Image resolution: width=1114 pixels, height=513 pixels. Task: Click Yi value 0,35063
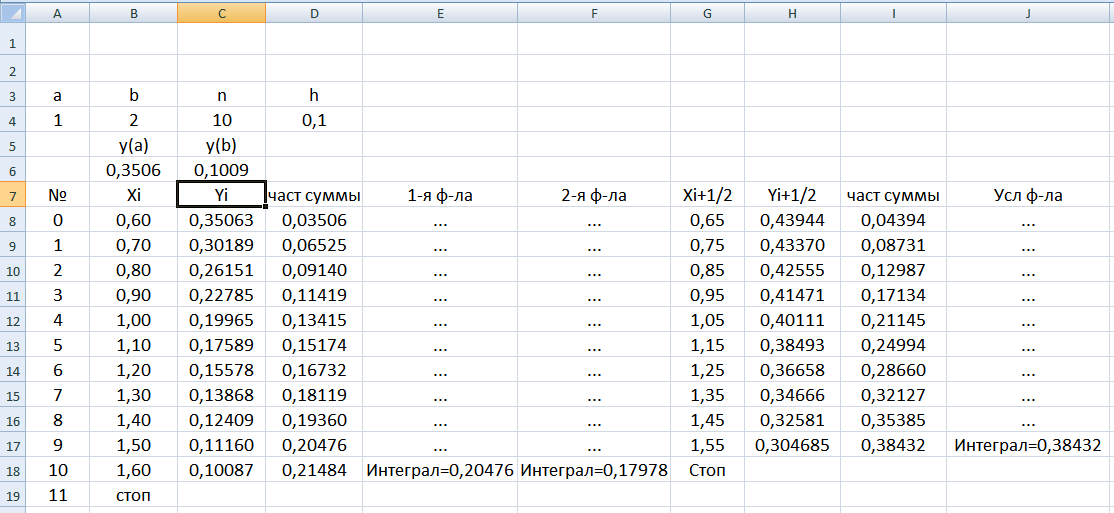click(x=222, y=220)
